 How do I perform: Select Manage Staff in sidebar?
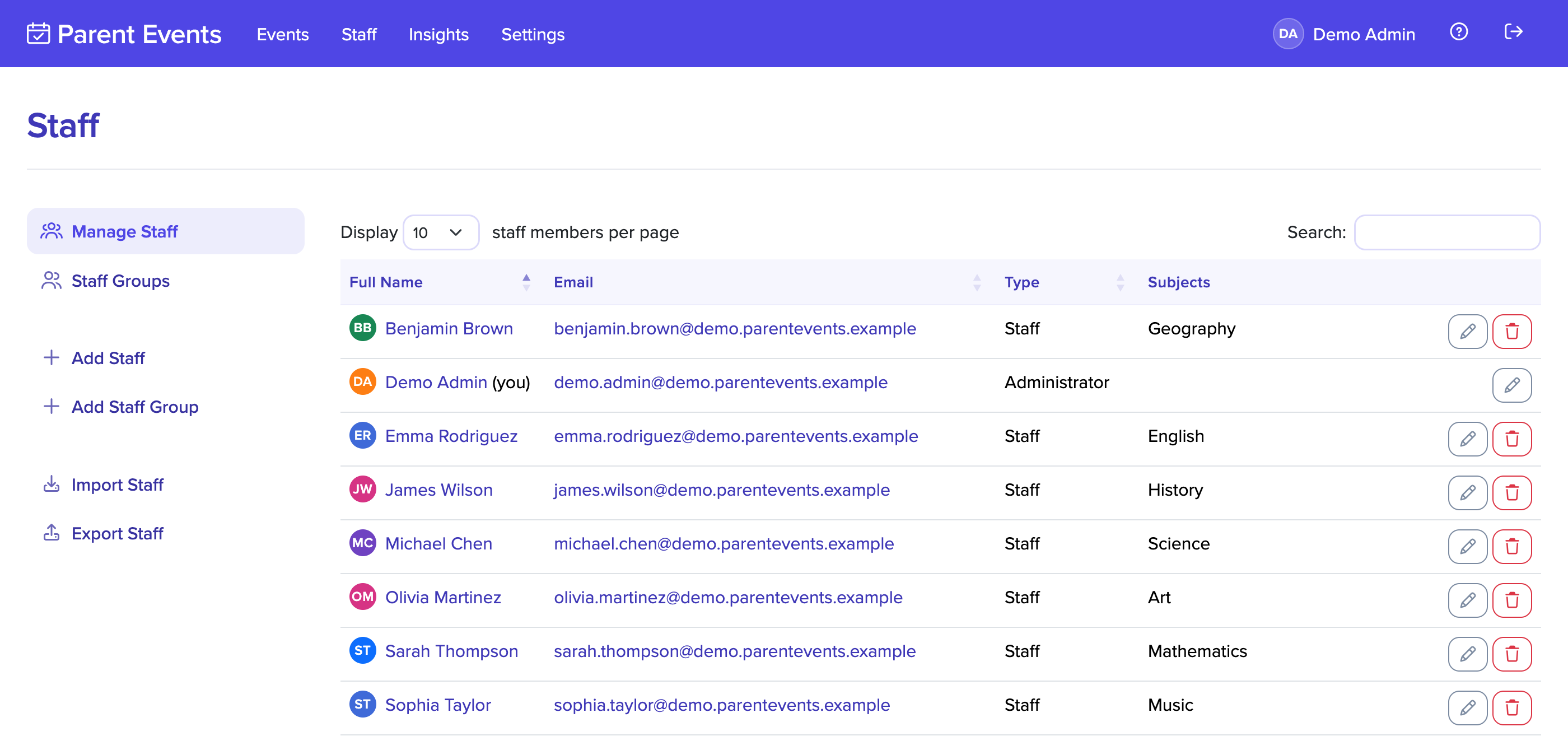166,231
